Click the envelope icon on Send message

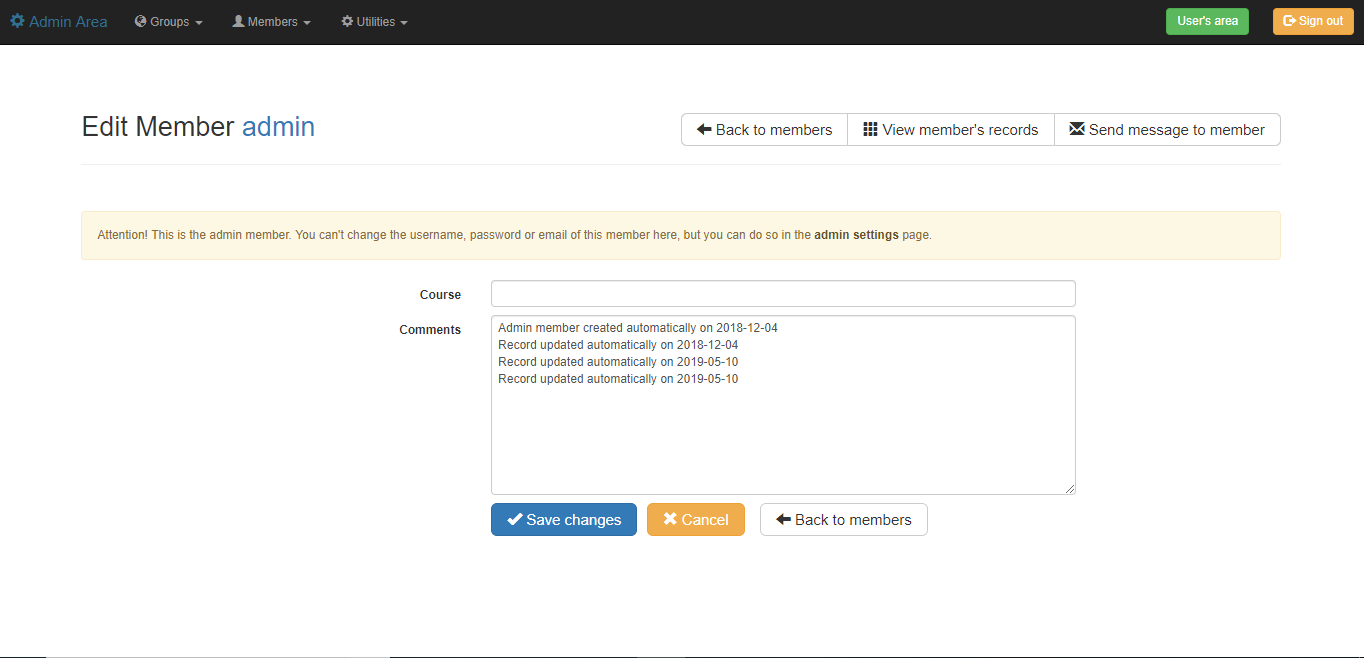[1077, 129]
